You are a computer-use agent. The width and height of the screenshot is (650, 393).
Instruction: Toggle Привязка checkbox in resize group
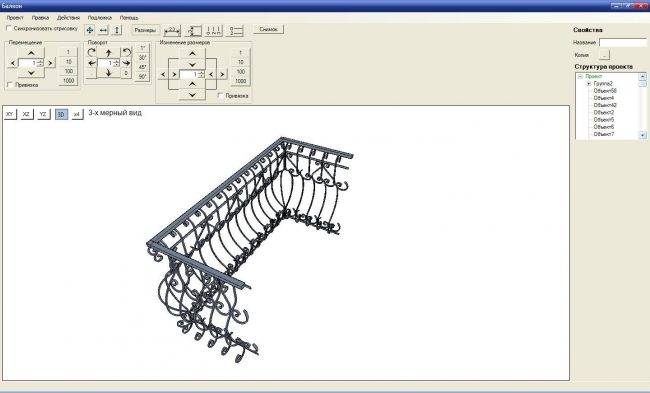(220, 95)
